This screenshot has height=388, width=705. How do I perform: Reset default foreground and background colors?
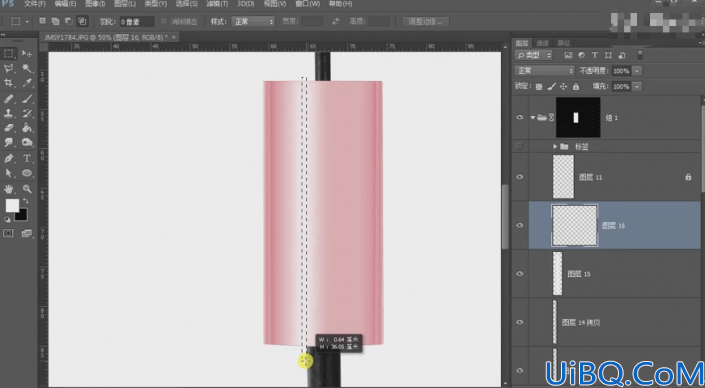click(7, 220)
